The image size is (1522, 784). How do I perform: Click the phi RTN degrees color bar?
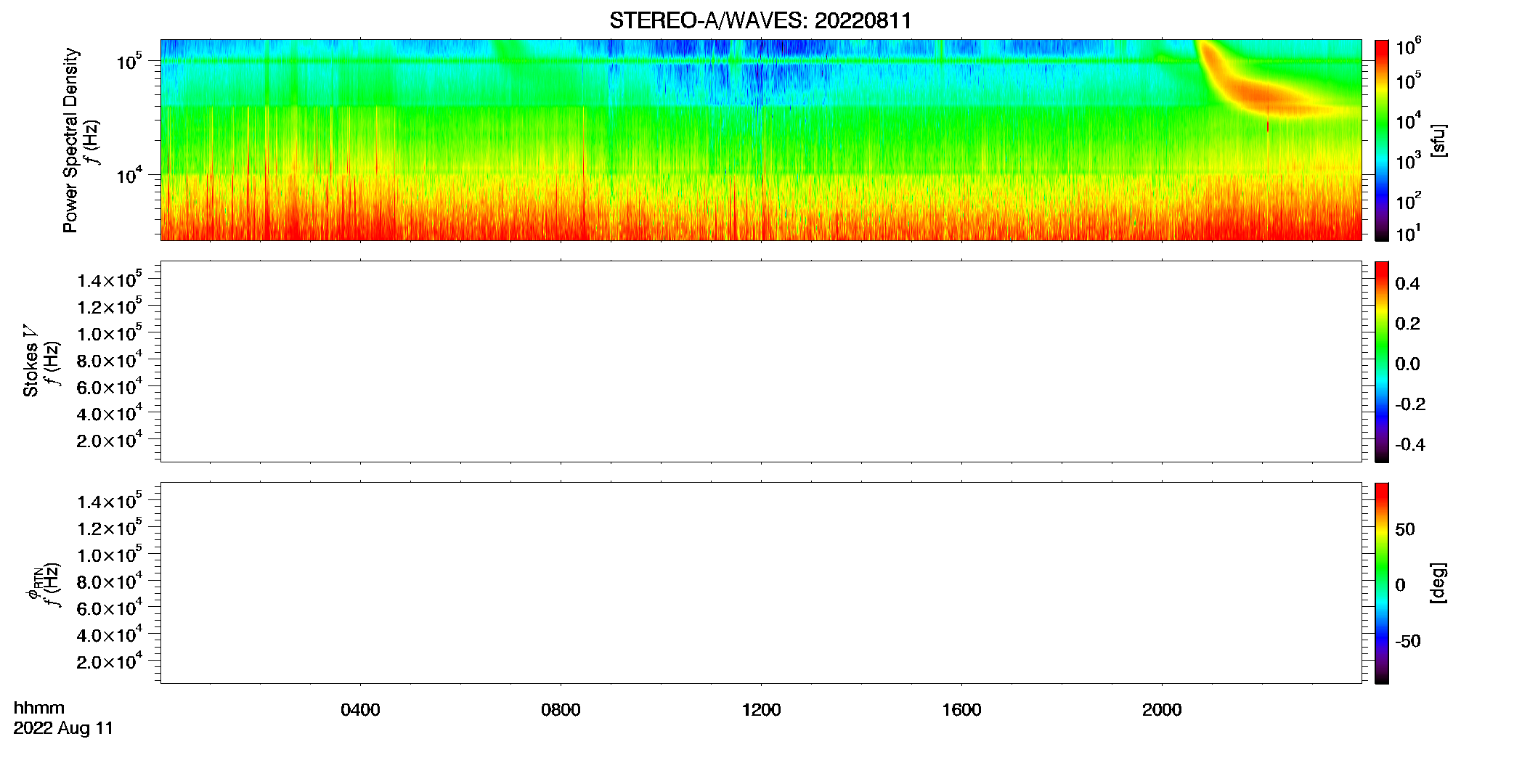point(1381,583)
